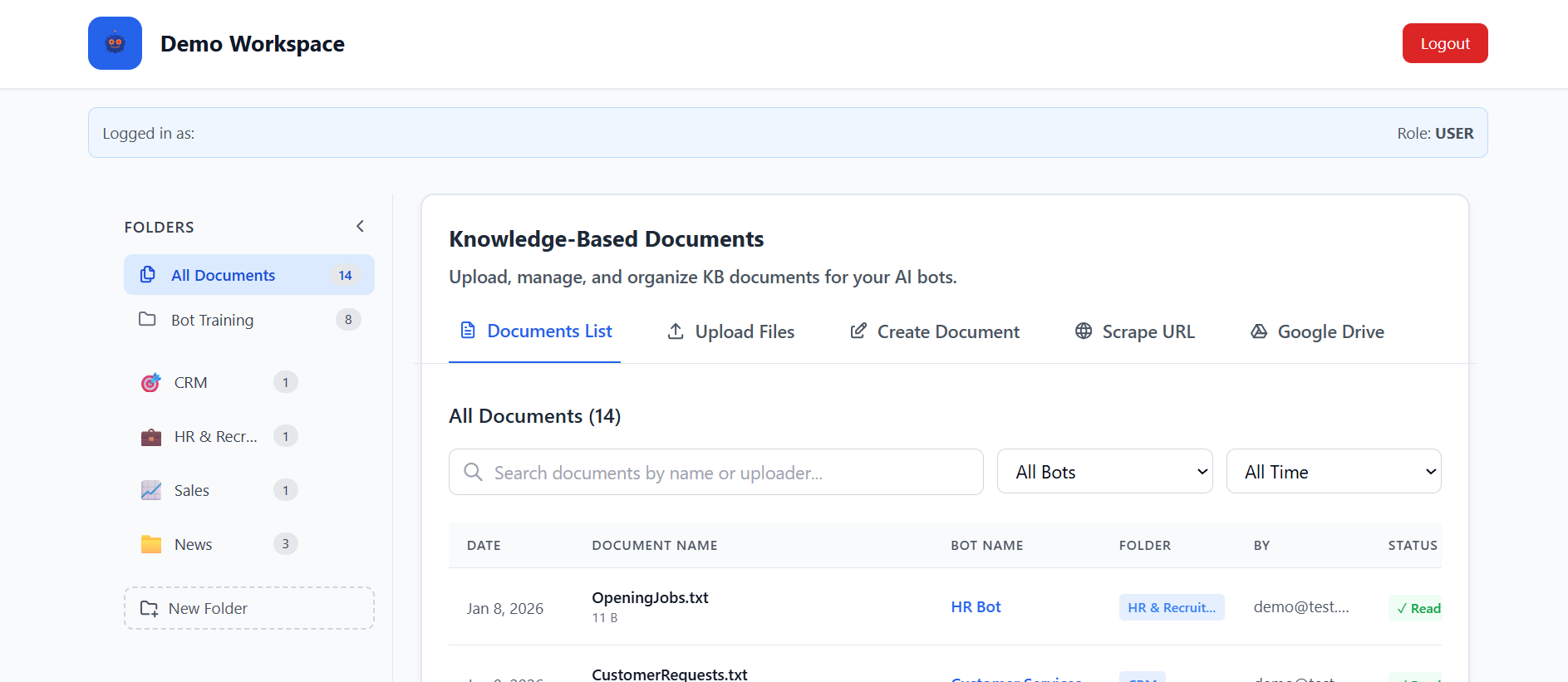Click the Document Name column header
1568x682 pixels.
pos(655,546)
